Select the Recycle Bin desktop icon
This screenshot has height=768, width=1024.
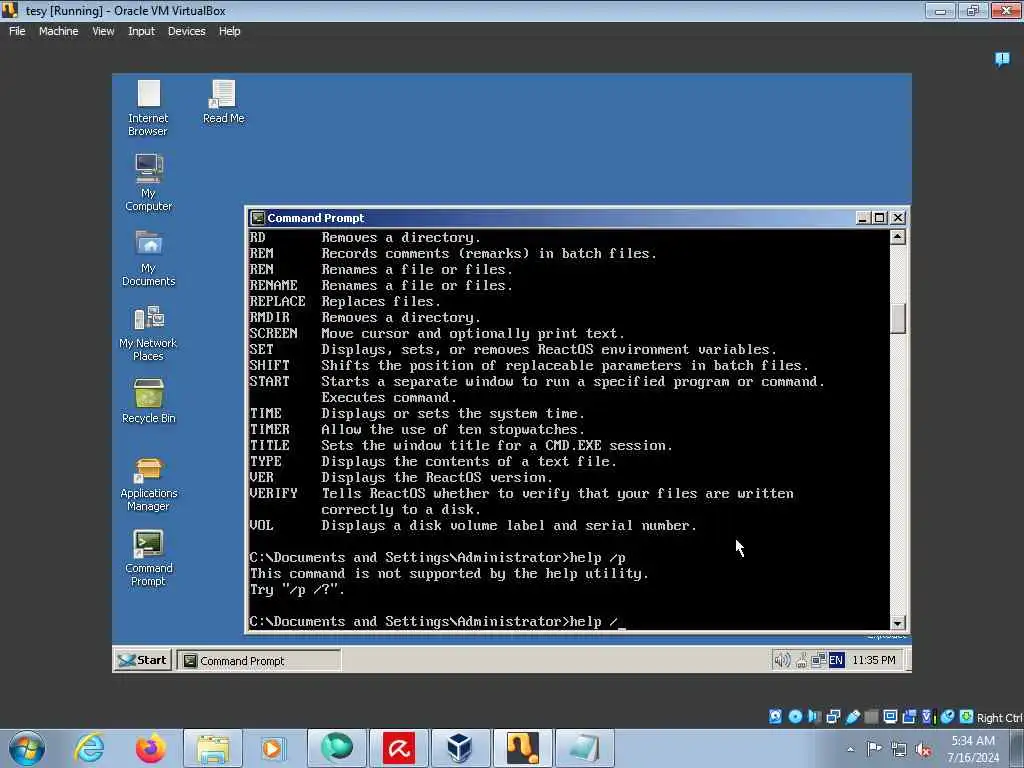[149, 401]
